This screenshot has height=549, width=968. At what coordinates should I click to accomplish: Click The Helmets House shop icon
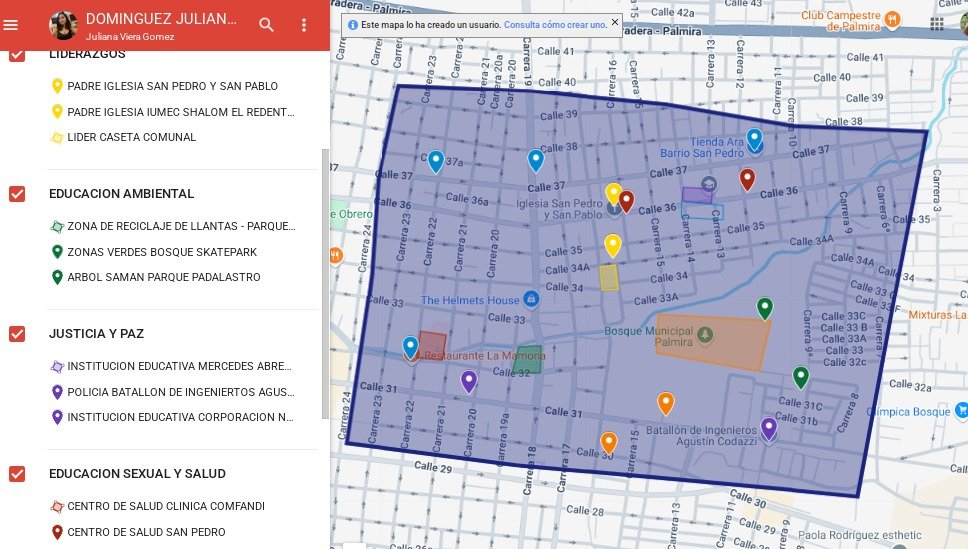pos(531,300)
